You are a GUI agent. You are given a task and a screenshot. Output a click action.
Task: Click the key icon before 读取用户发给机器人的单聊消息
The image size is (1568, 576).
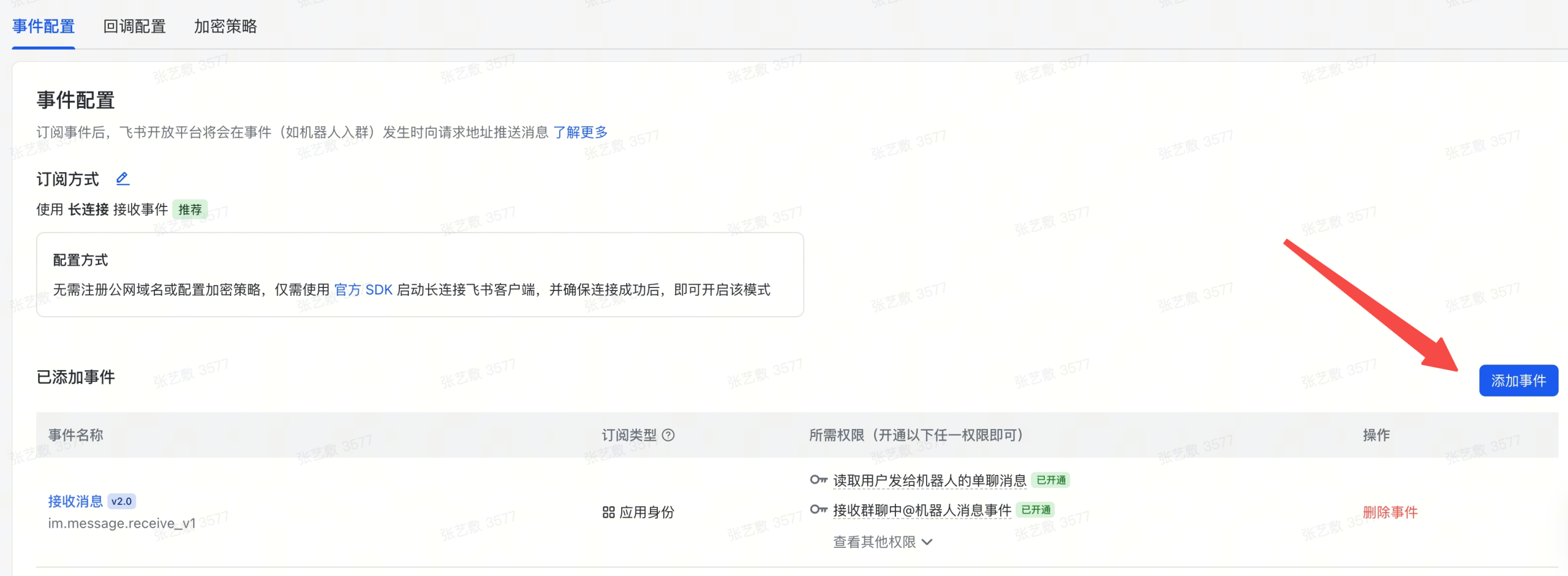coord(818,480)
